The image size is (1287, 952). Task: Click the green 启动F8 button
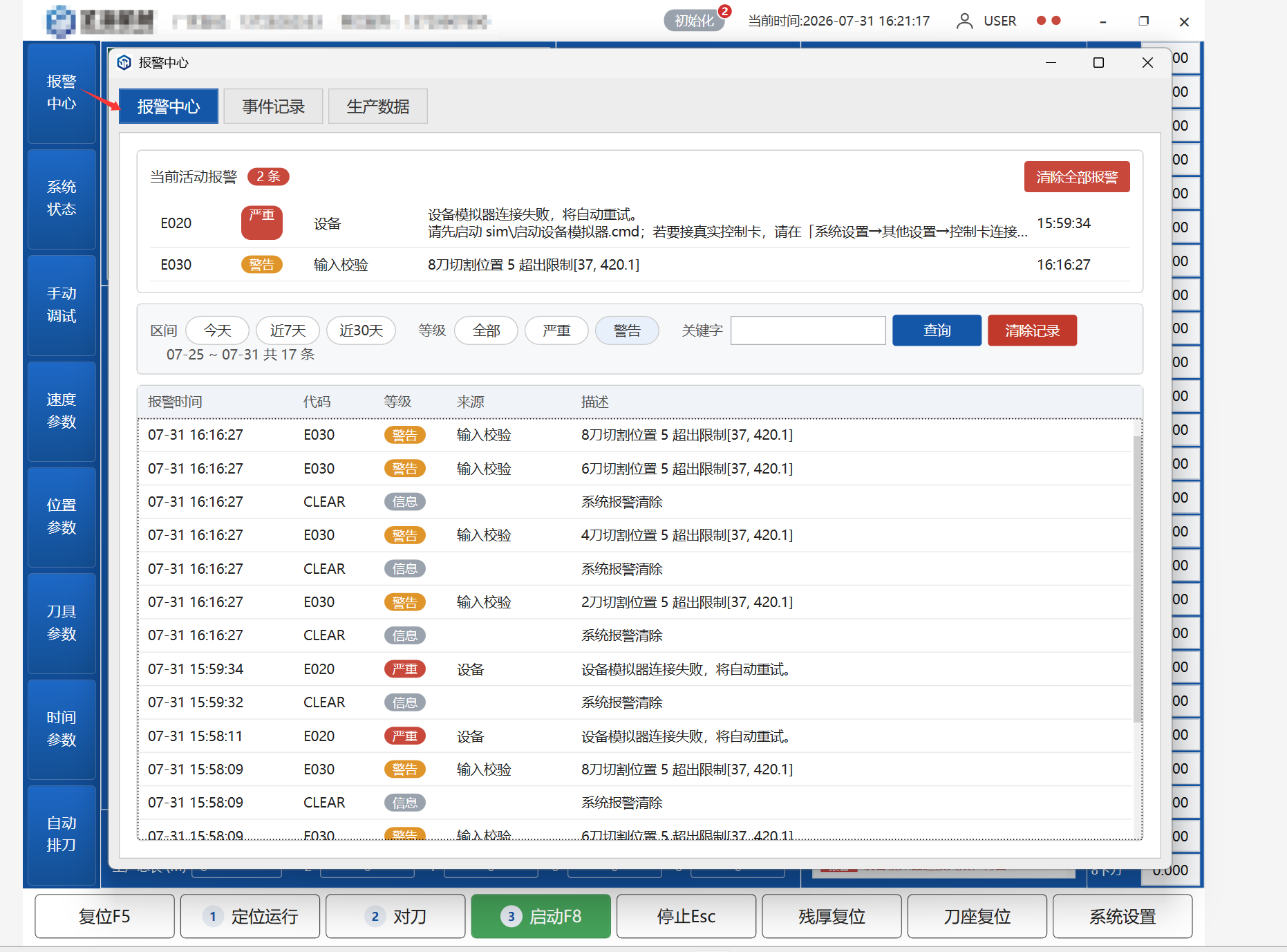coord(541,916)
